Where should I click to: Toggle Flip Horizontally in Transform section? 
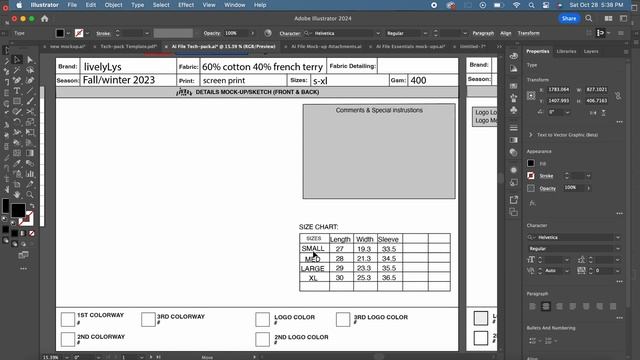click(593, 113)
